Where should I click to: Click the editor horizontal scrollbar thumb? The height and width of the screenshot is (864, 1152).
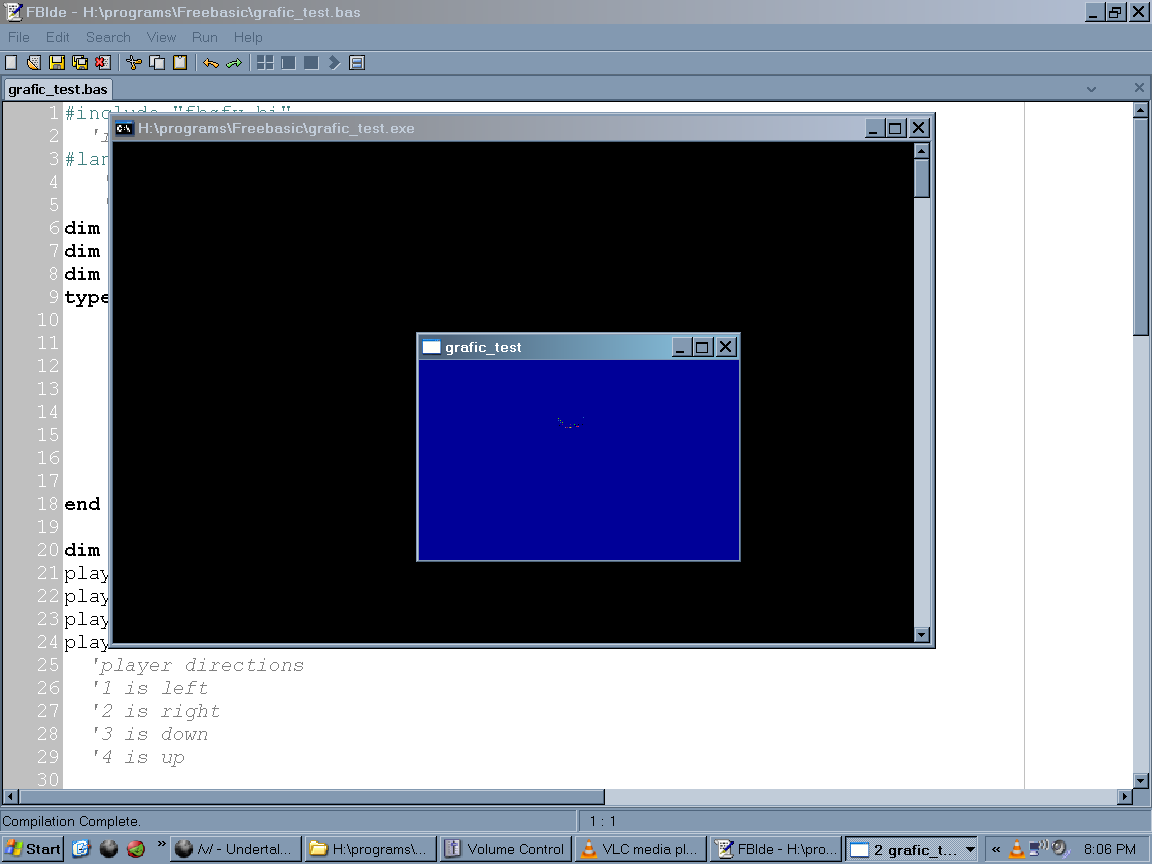(x=312, y=796)
